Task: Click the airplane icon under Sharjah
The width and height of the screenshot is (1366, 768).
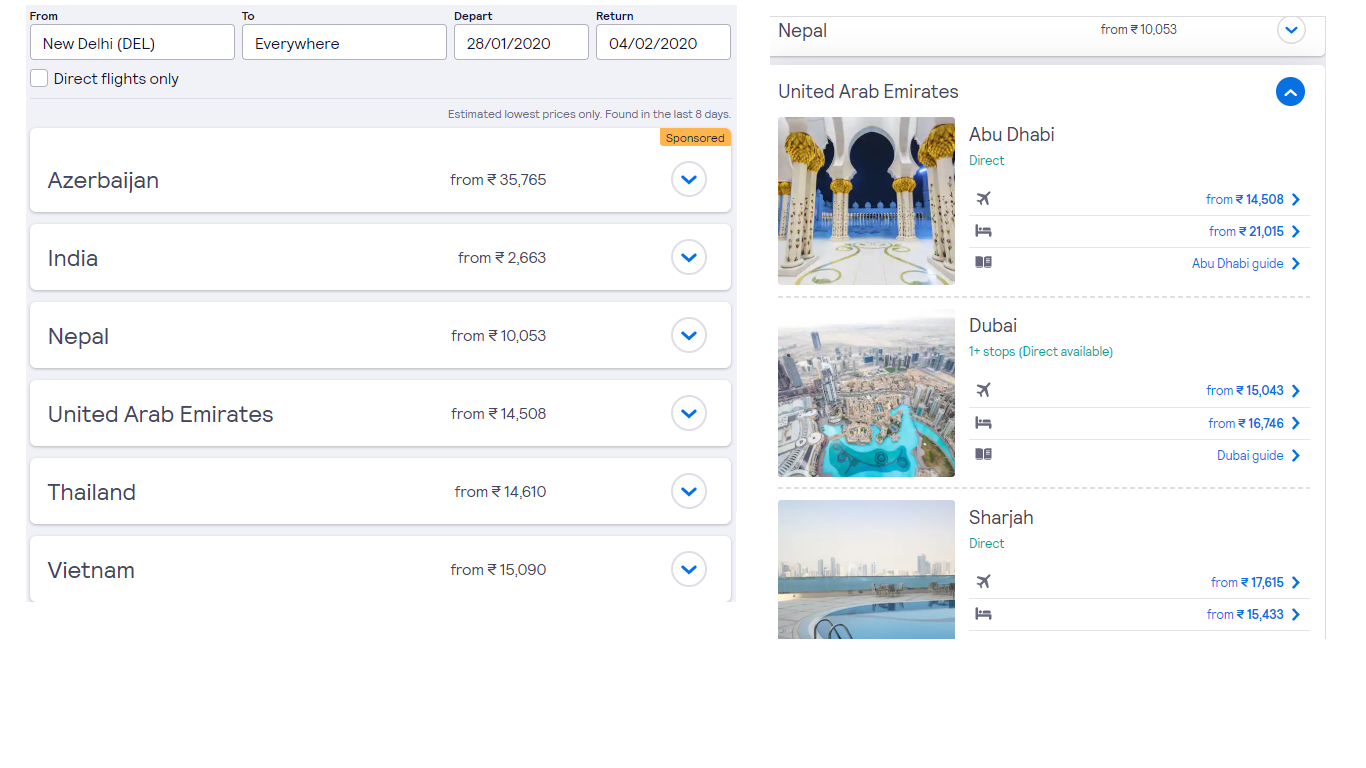Action: point(983,581)
